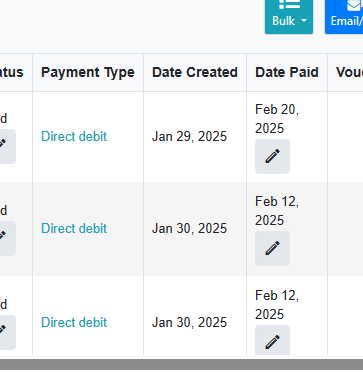Open Direct debit link in bottom row
The width and height of the screenshot is (363, 372).
point(74,322)
